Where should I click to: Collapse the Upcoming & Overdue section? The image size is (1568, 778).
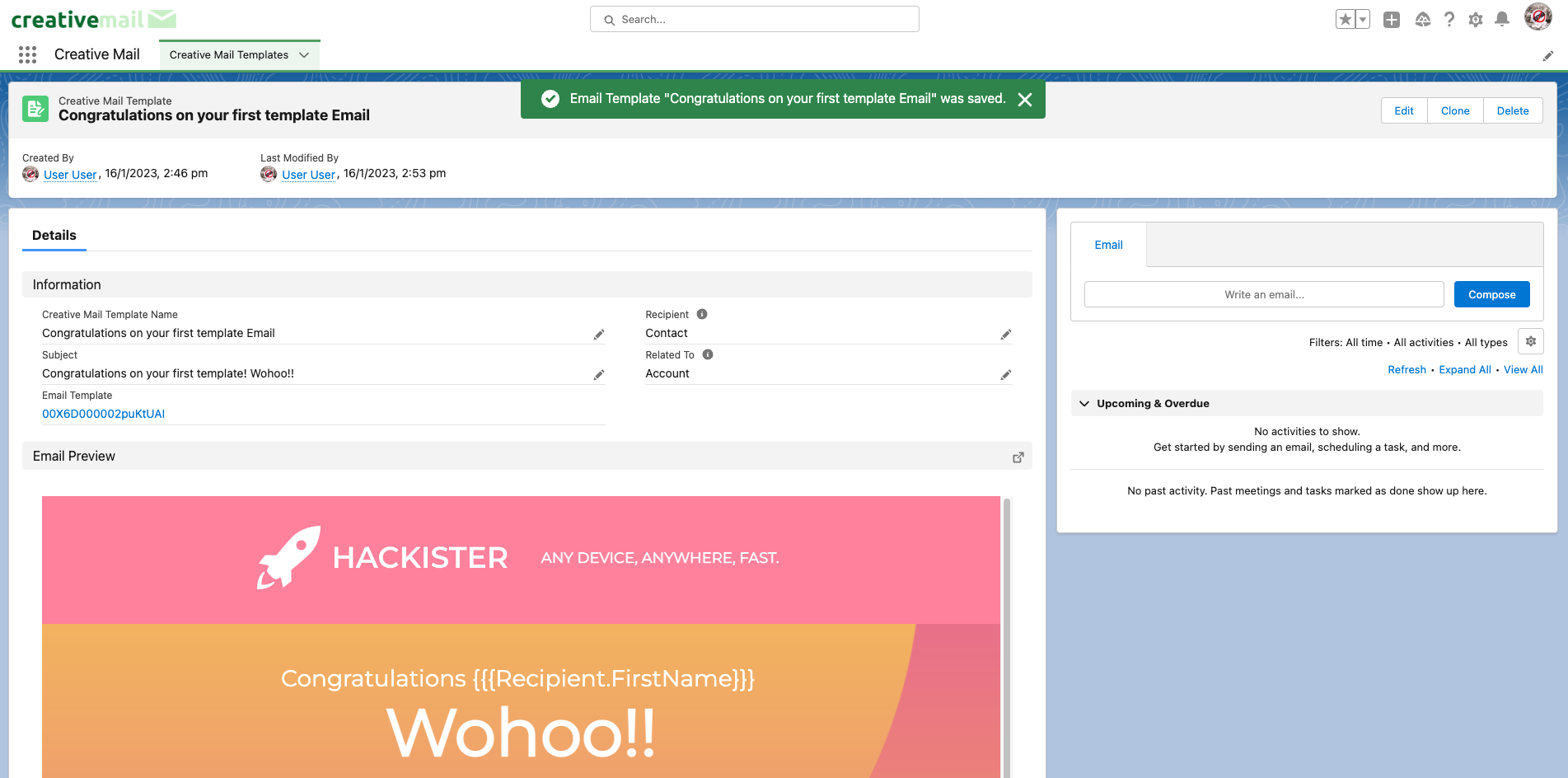coord(1084,404)
